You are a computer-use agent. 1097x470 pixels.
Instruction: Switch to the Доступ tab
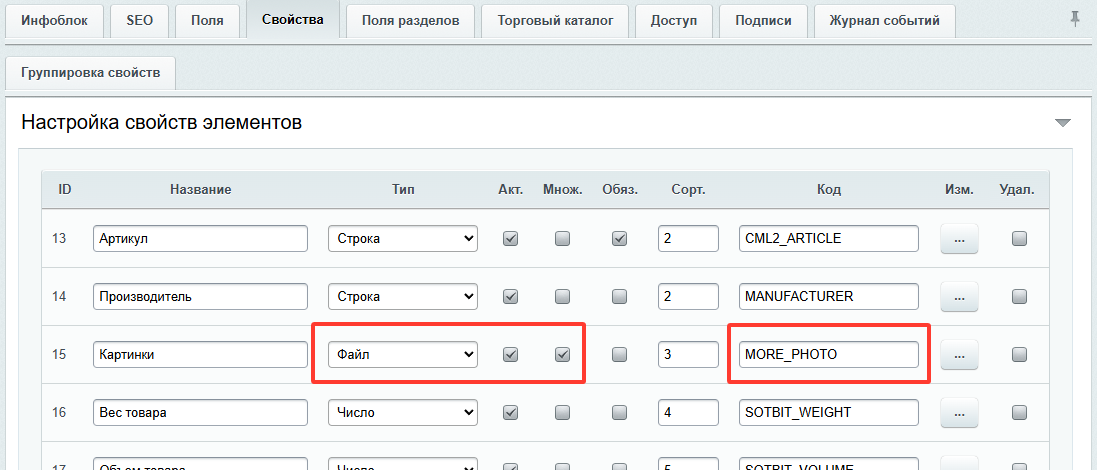674,21
